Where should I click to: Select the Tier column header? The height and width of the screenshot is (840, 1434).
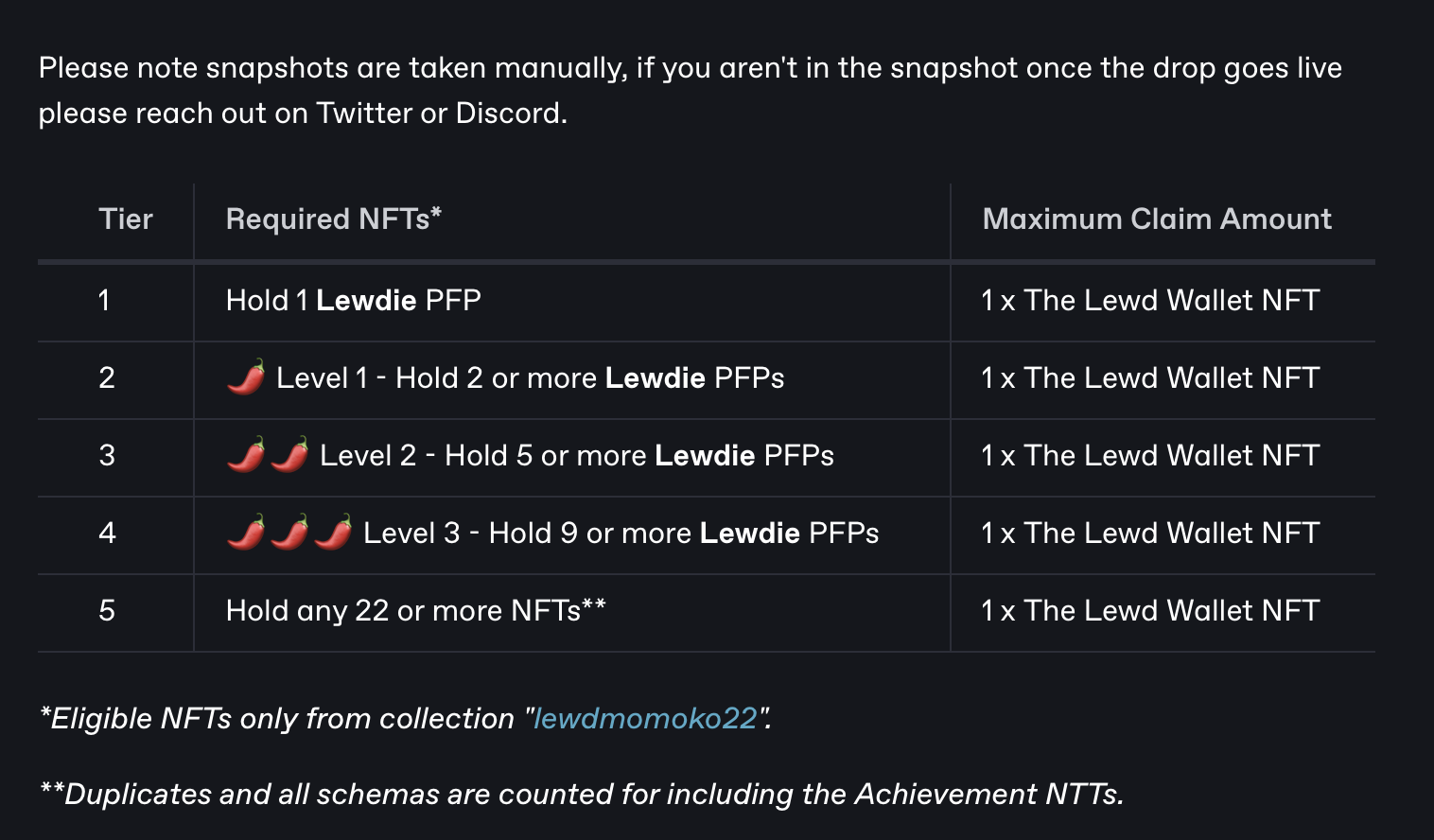click(x=126, y=219)
